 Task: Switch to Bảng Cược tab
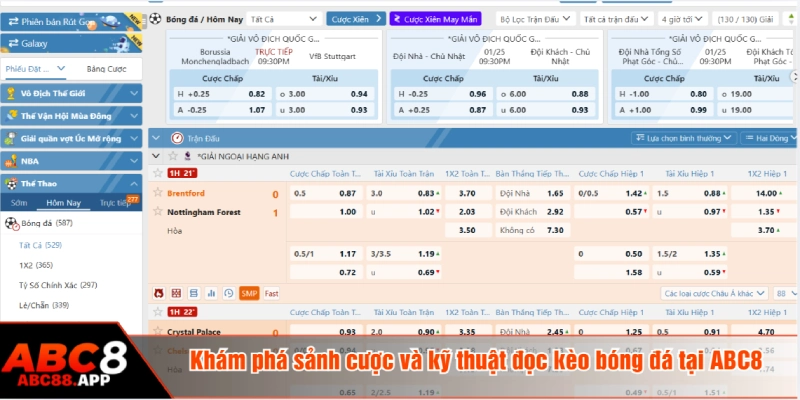tap(106, 69)
